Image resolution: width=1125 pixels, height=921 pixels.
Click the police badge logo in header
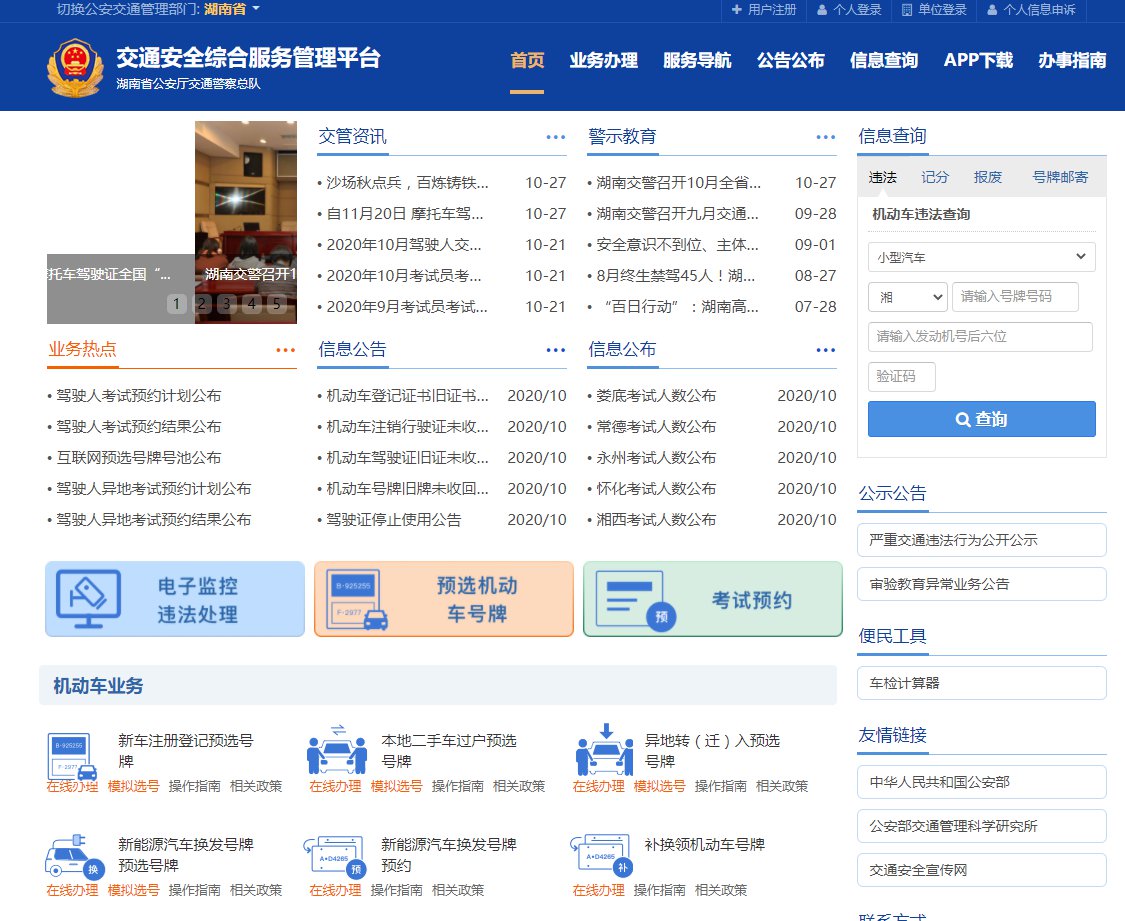pyautogui.click(x=75, y=68)
